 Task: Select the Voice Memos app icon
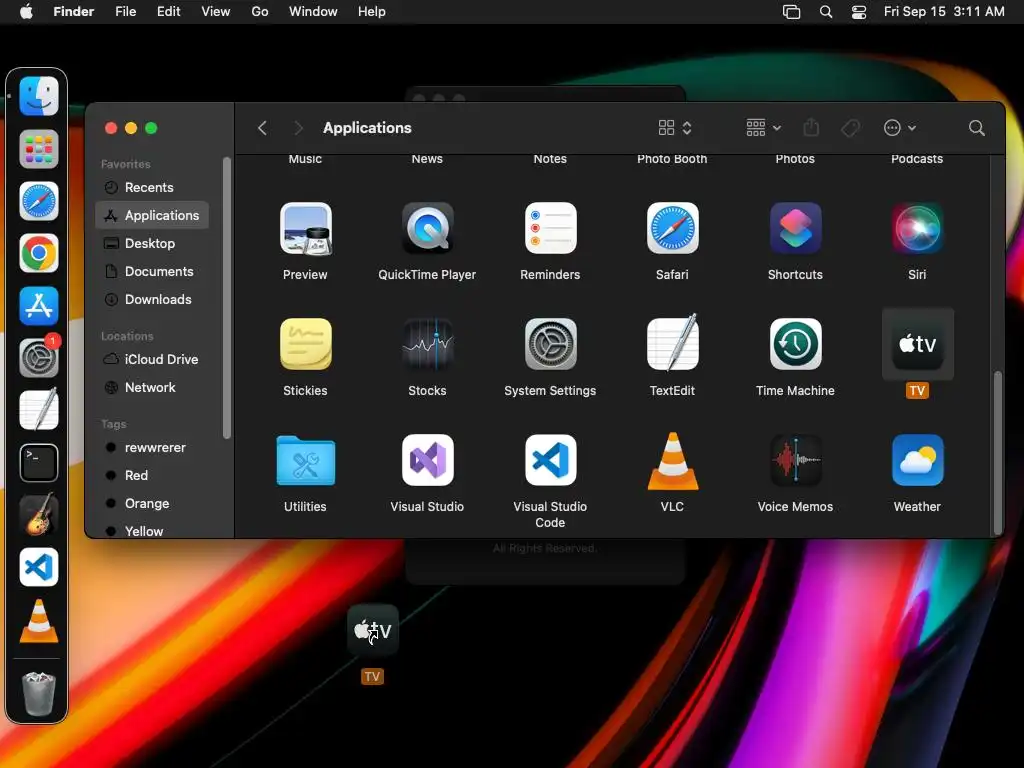click(795, 460)
